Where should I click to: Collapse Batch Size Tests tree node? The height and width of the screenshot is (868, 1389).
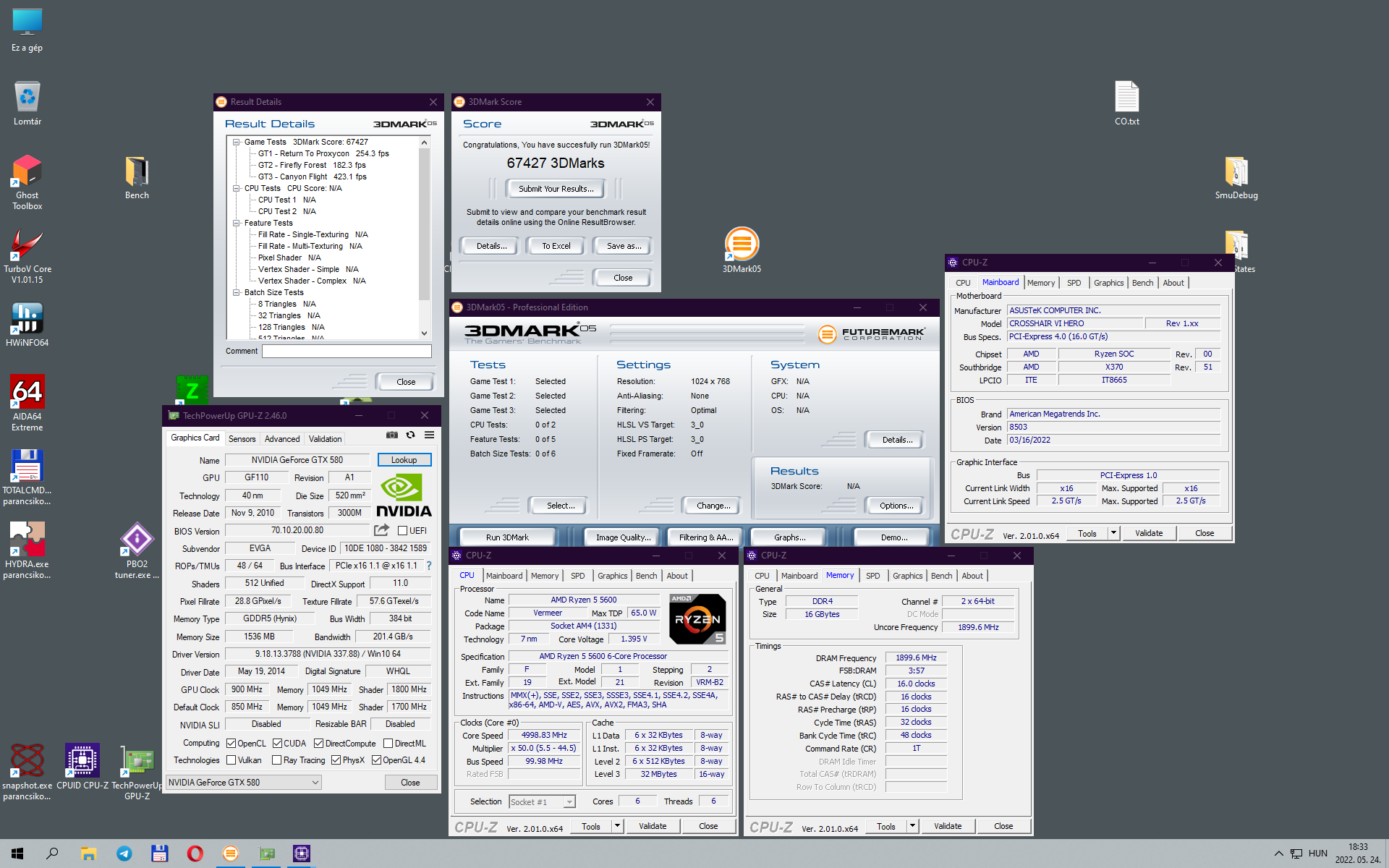(236, 292)
